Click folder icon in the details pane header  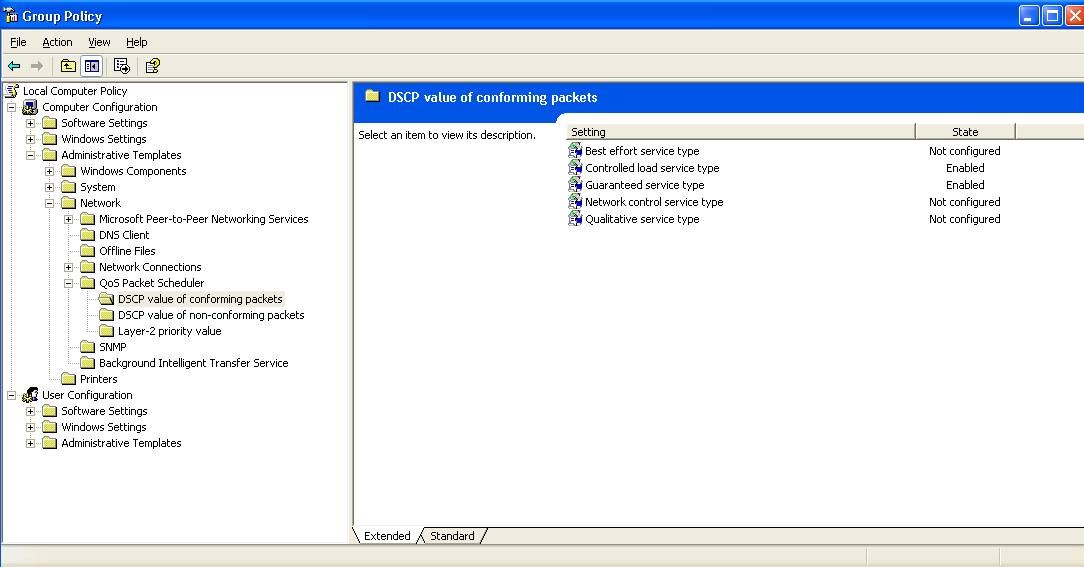(x=372, y=96)
